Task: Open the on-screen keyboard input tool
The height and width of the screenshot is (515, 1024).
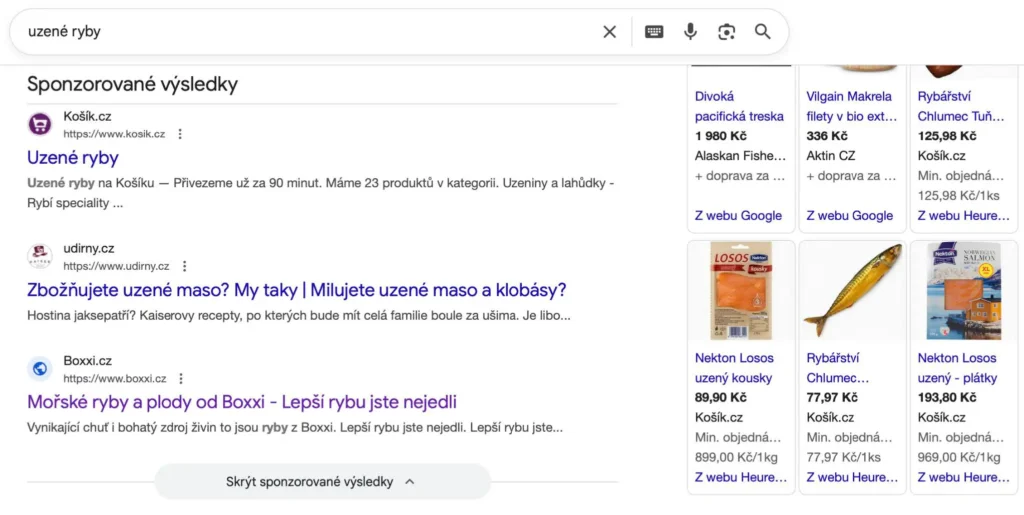Action: (x=654, y=31)
